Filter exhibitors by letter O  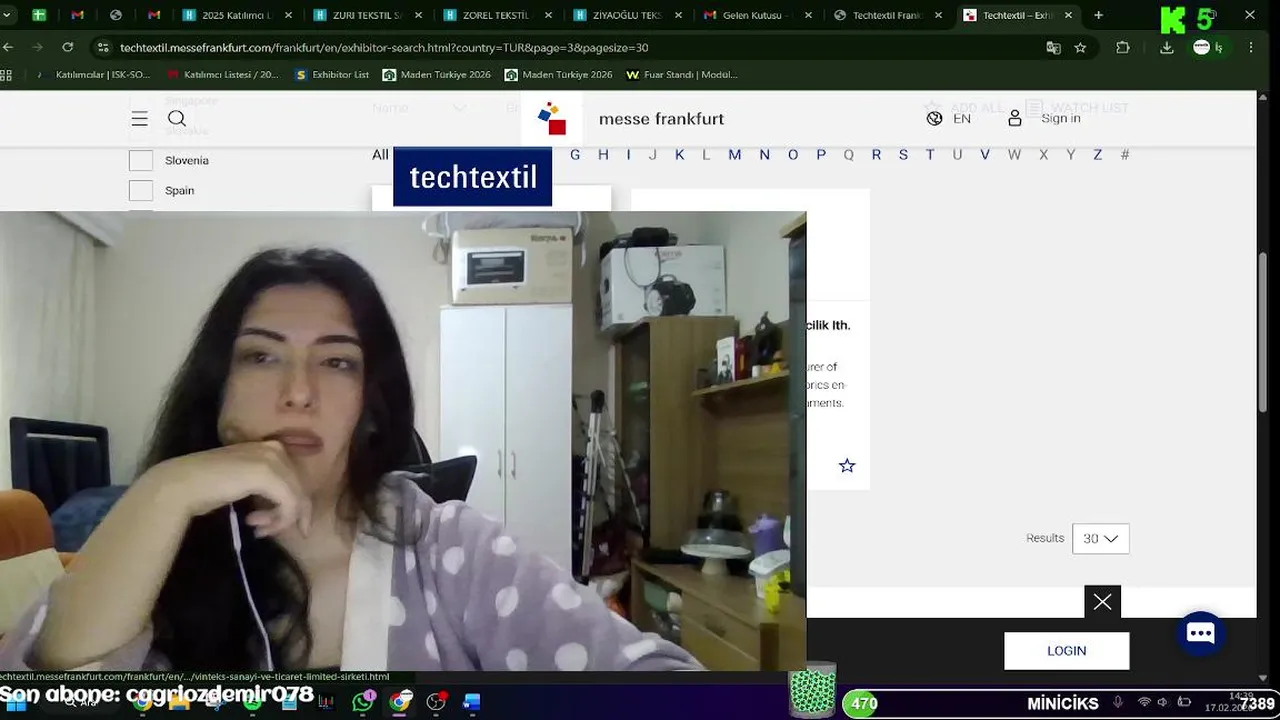(x=793, y=155)
